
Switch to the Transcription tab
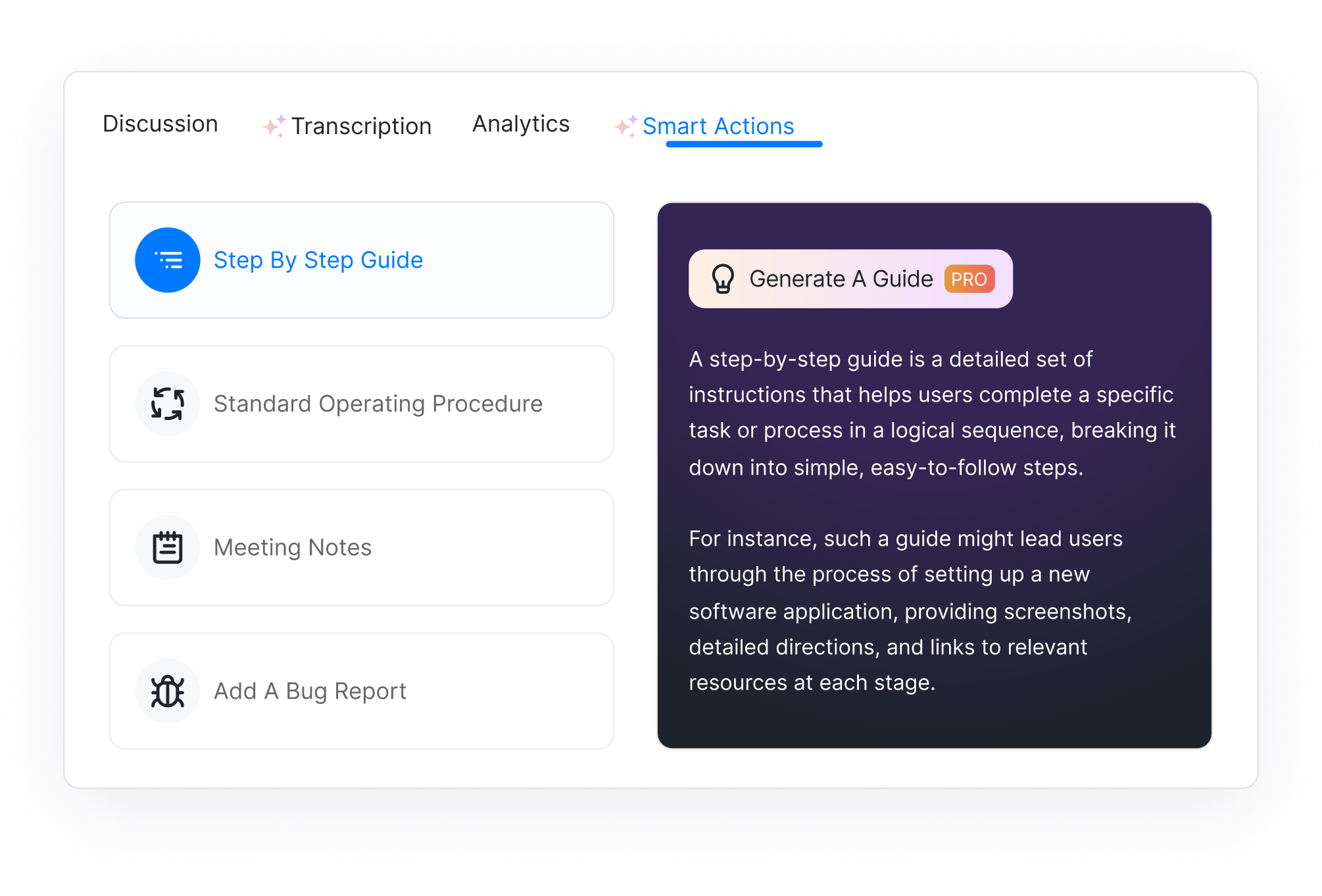click(x=361, y=126)
